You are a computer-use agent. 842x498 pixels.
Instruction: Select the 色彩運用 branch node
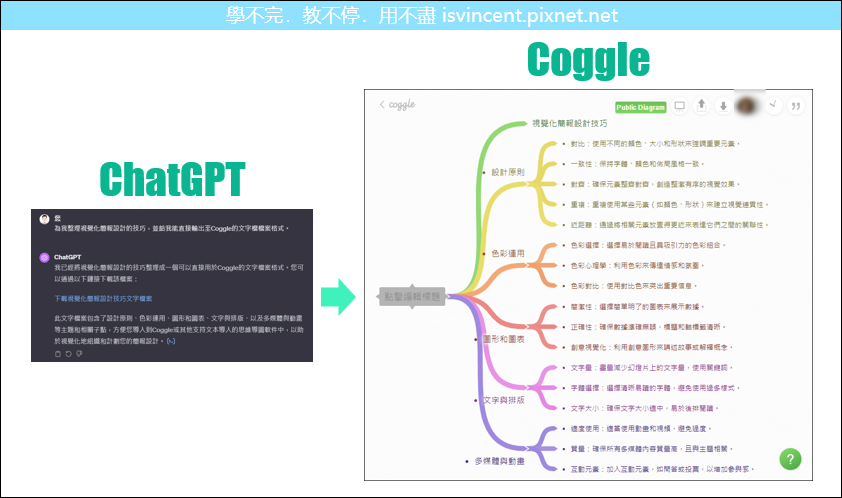pyautogui.click(x=507, y=253)
